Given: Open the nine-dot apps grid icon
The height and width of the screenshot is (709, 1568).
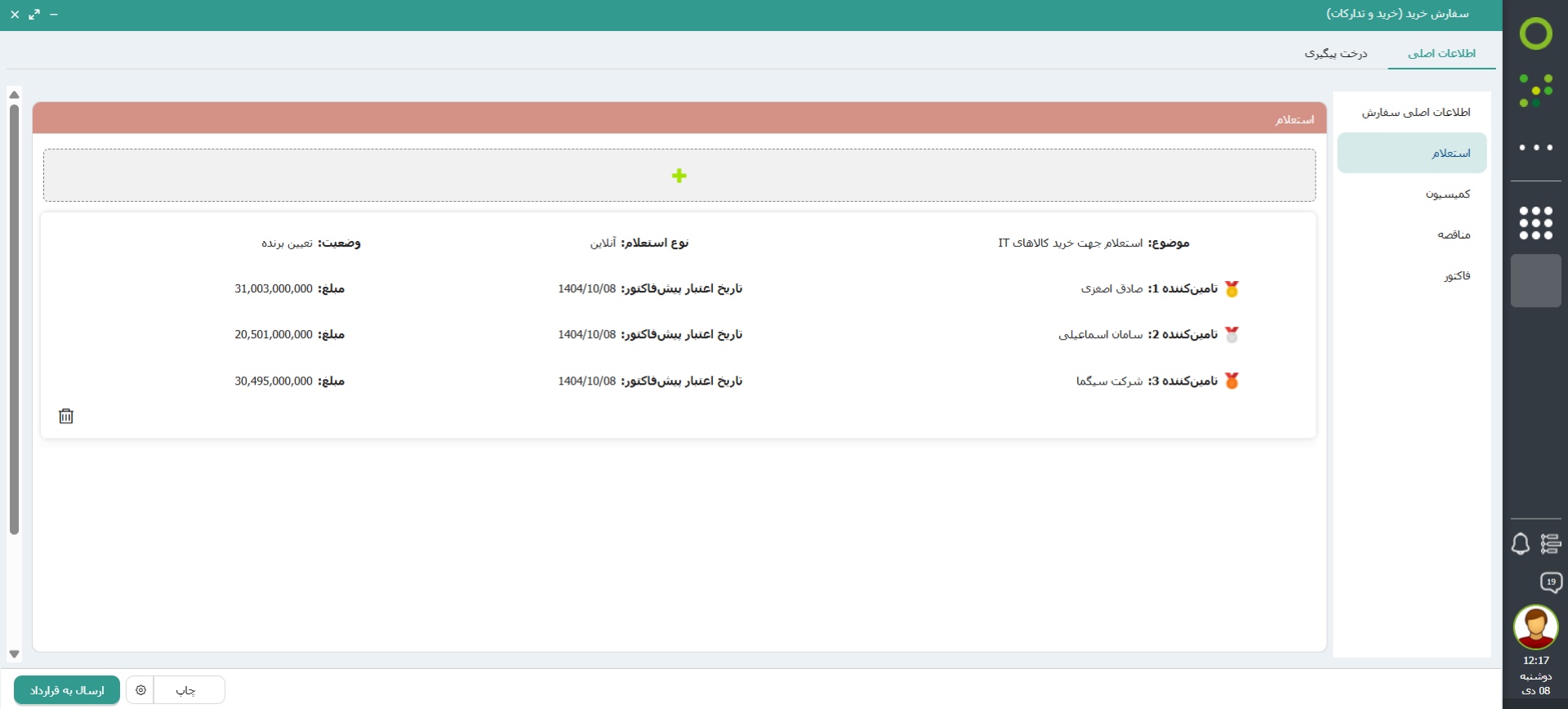Looking at the screenshot, I should [1535, 223].
